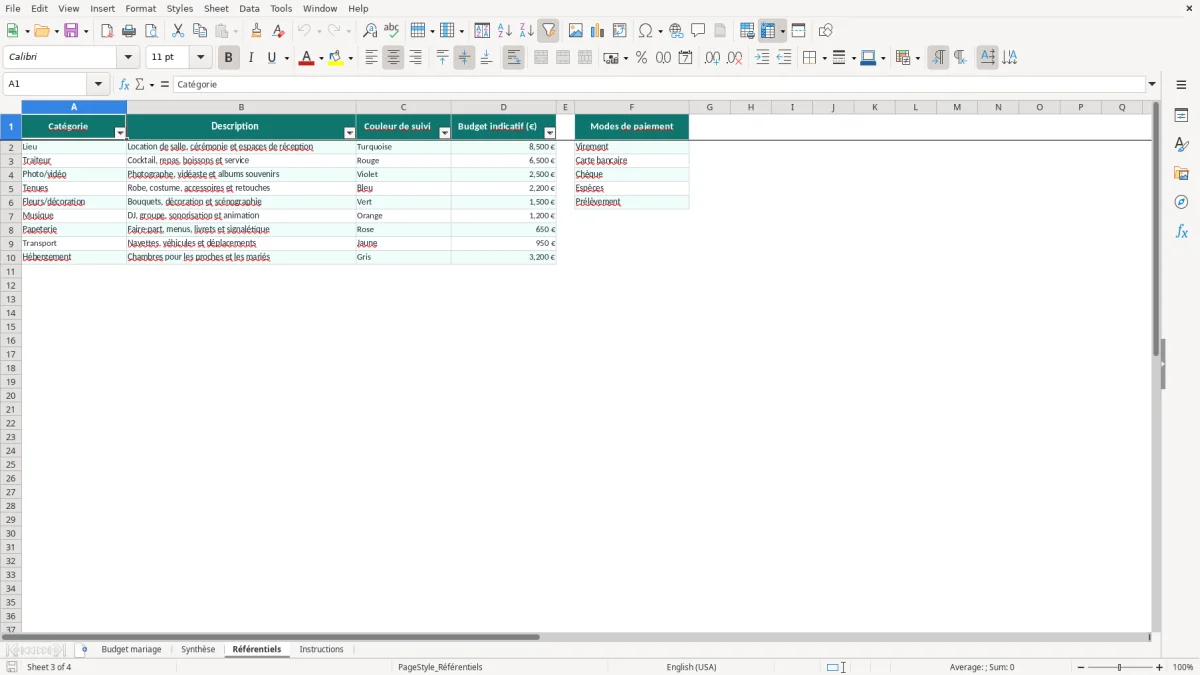Open the Data menu

point(249,8)
